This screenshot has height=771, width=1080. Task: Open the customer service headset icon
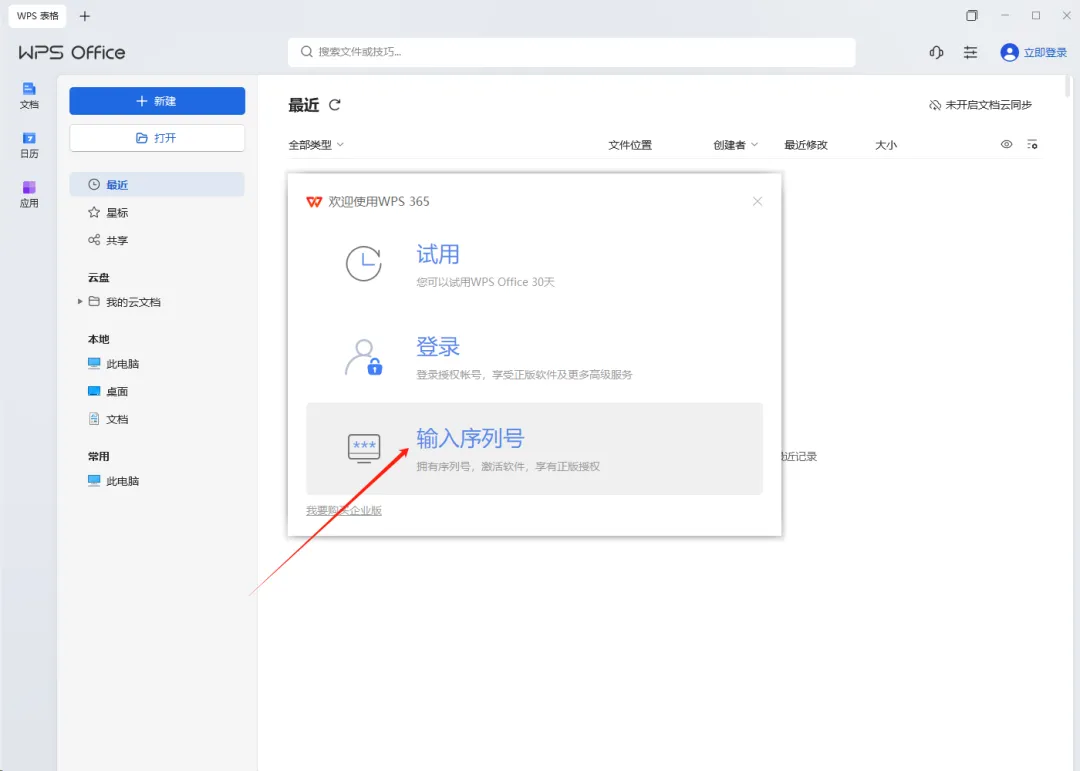tap(936, 52)
